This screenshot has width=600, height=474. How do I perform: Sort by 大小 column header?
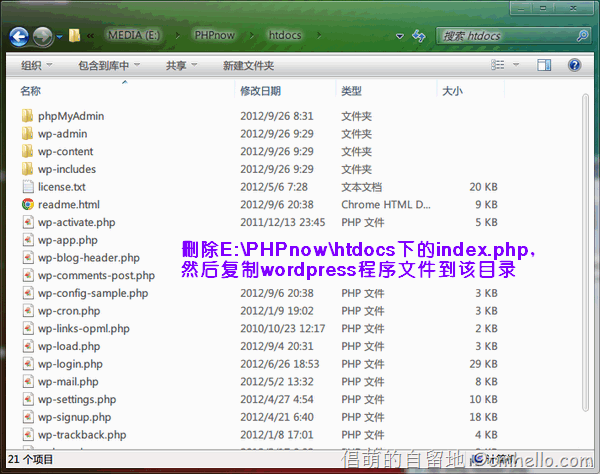[452, 91]
